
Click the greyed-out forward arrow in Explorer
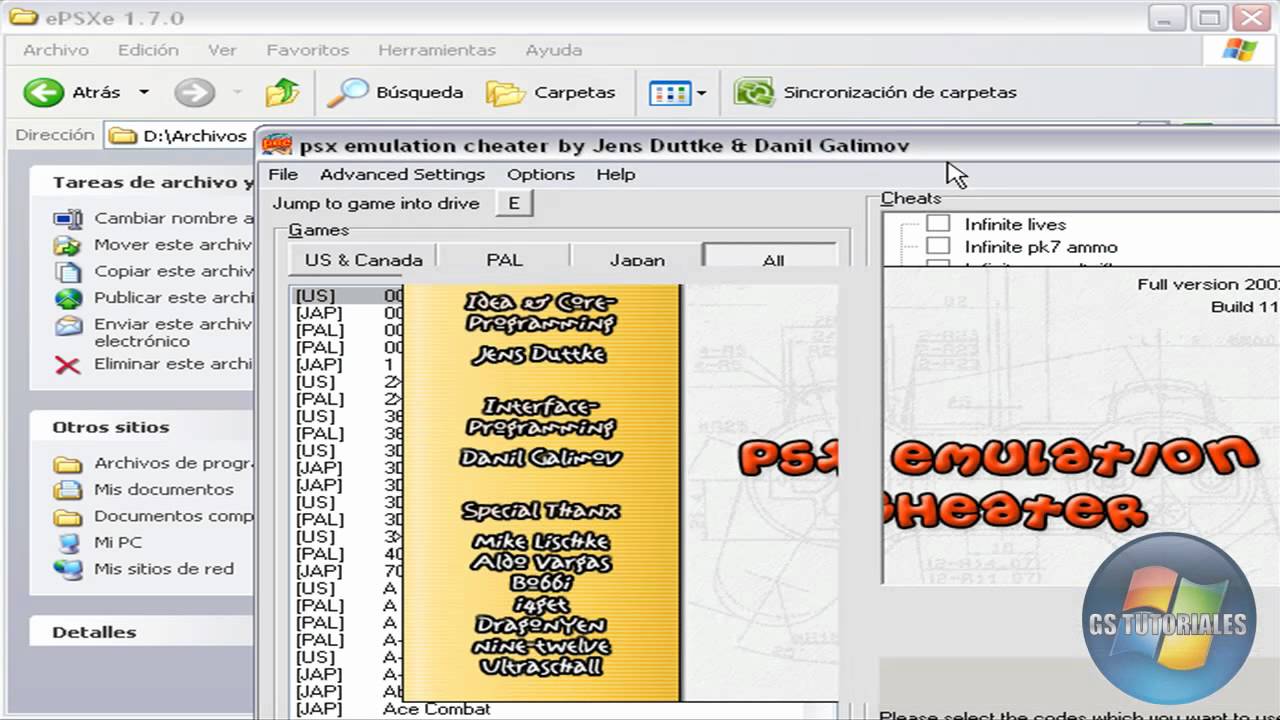pyautogui.click(x=194, y=93)
